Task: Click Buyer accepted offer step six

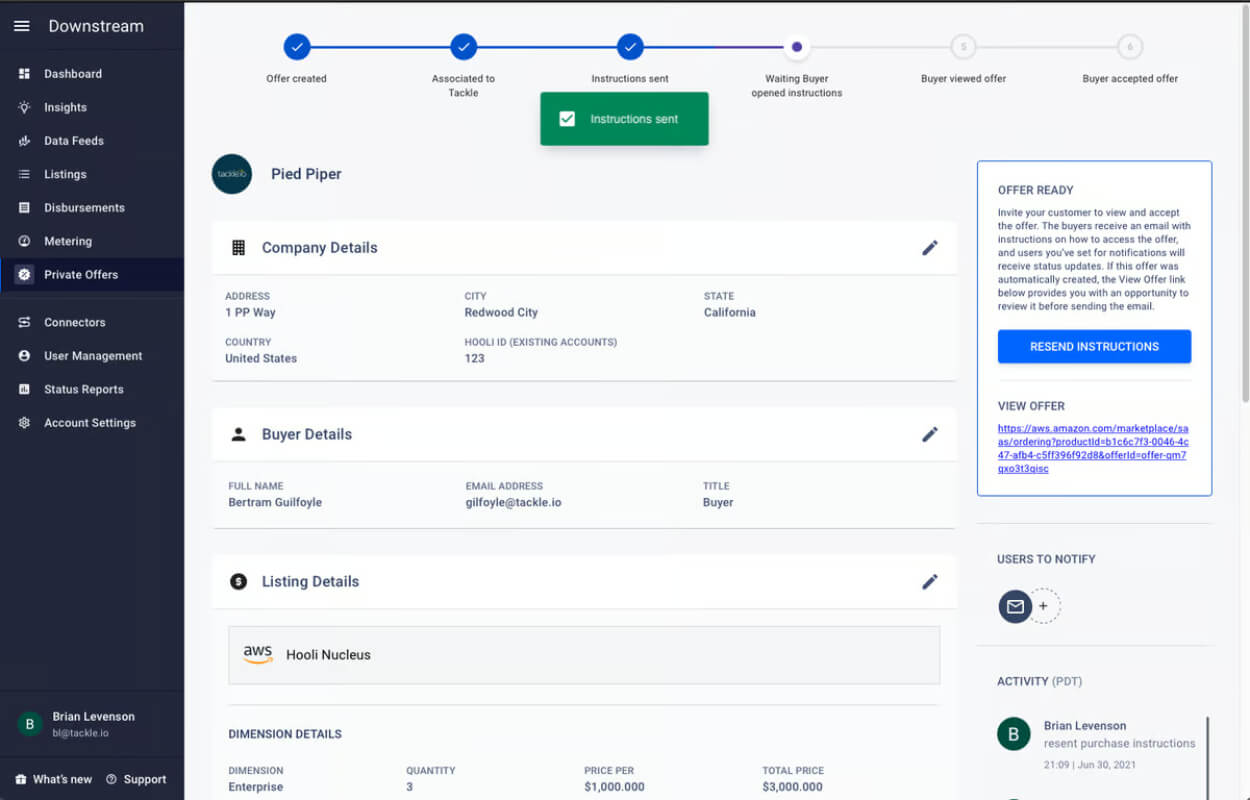Action: (1130, 46)
